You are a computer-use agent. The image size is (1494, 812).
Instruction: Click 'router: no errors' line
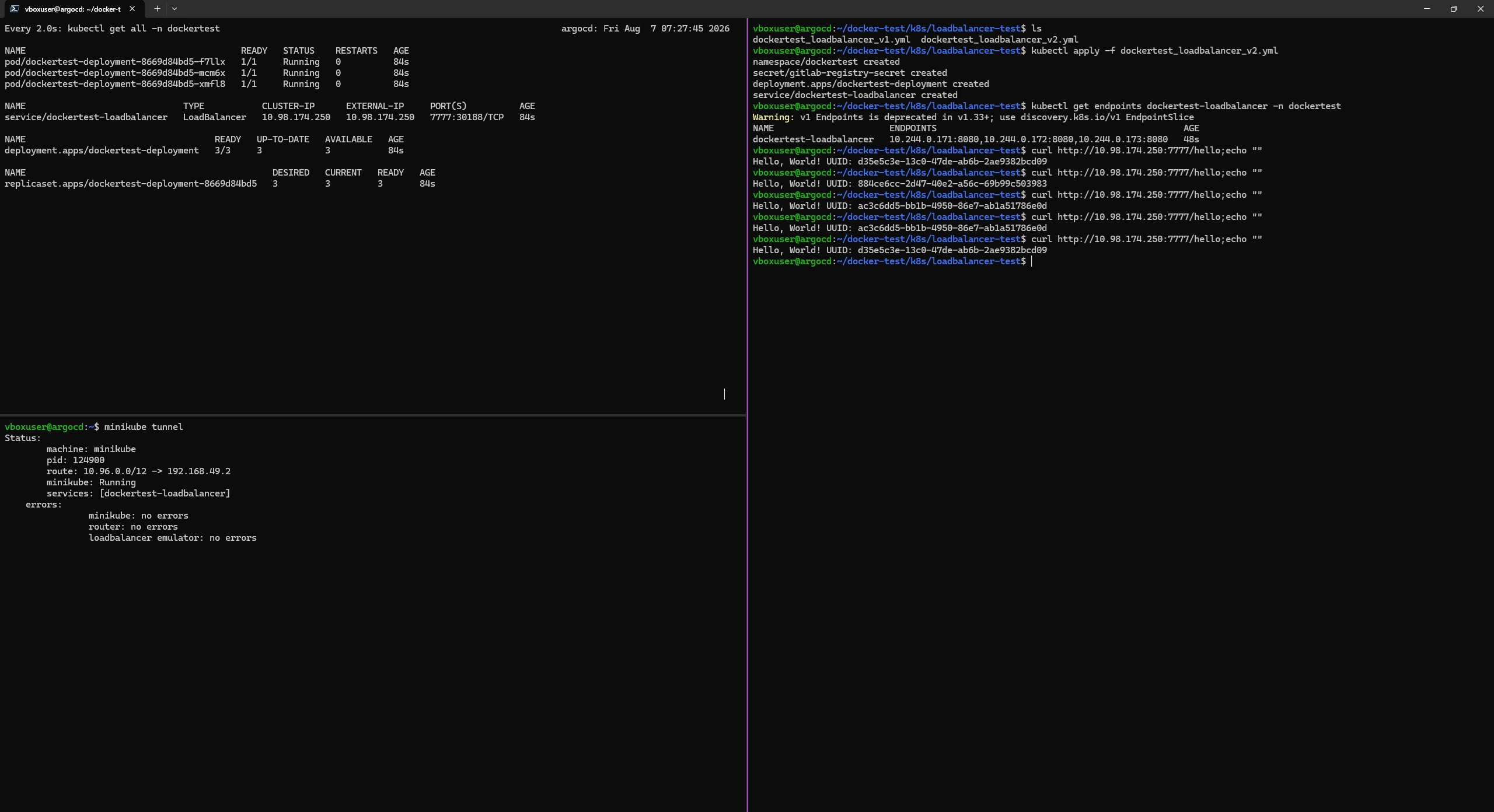(133, 527)
